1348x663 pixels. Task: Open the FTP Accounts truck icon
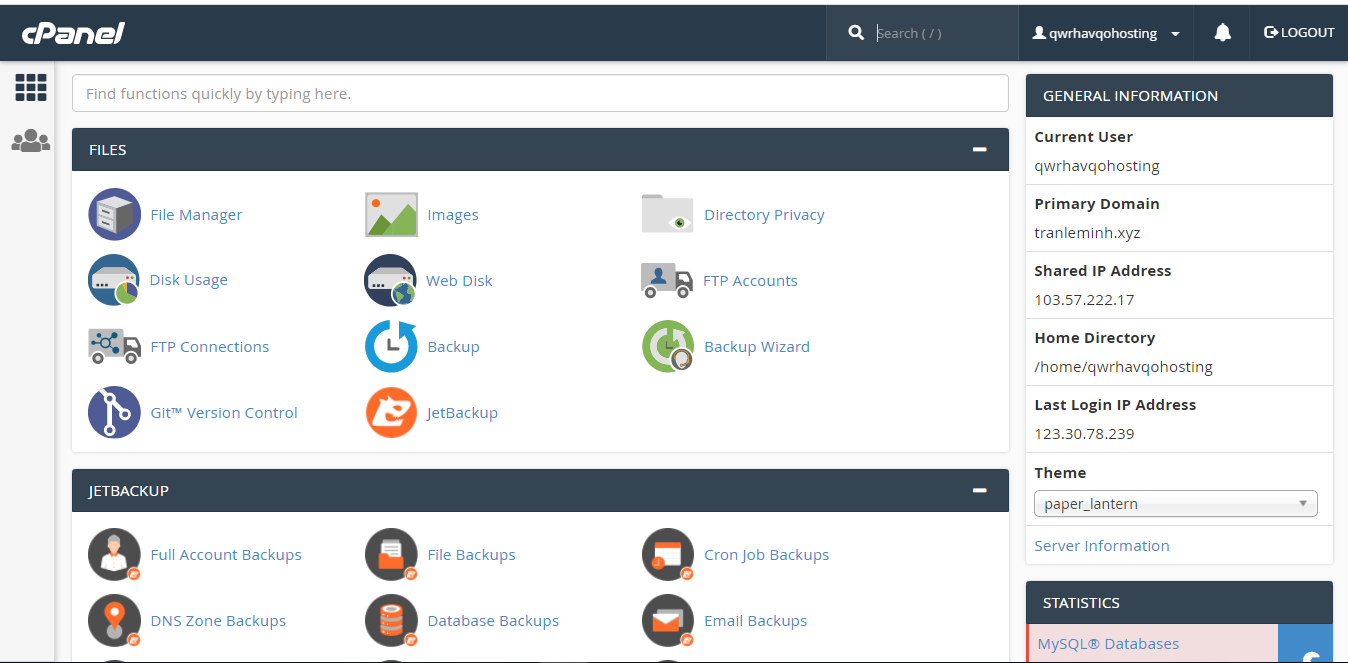(667, 280)
